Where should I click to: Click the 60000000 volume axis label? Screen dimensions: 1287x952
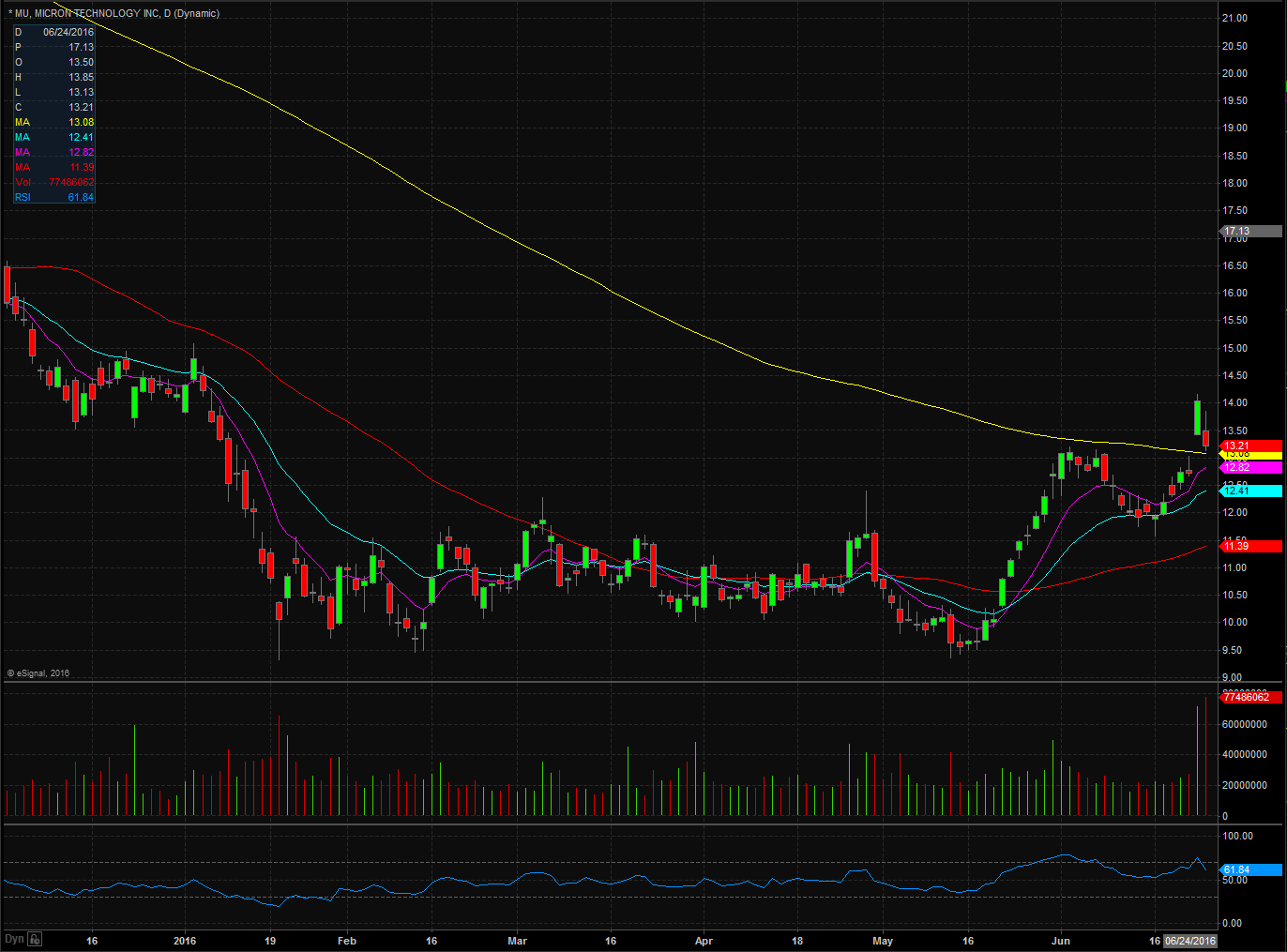coord(1245,724)
